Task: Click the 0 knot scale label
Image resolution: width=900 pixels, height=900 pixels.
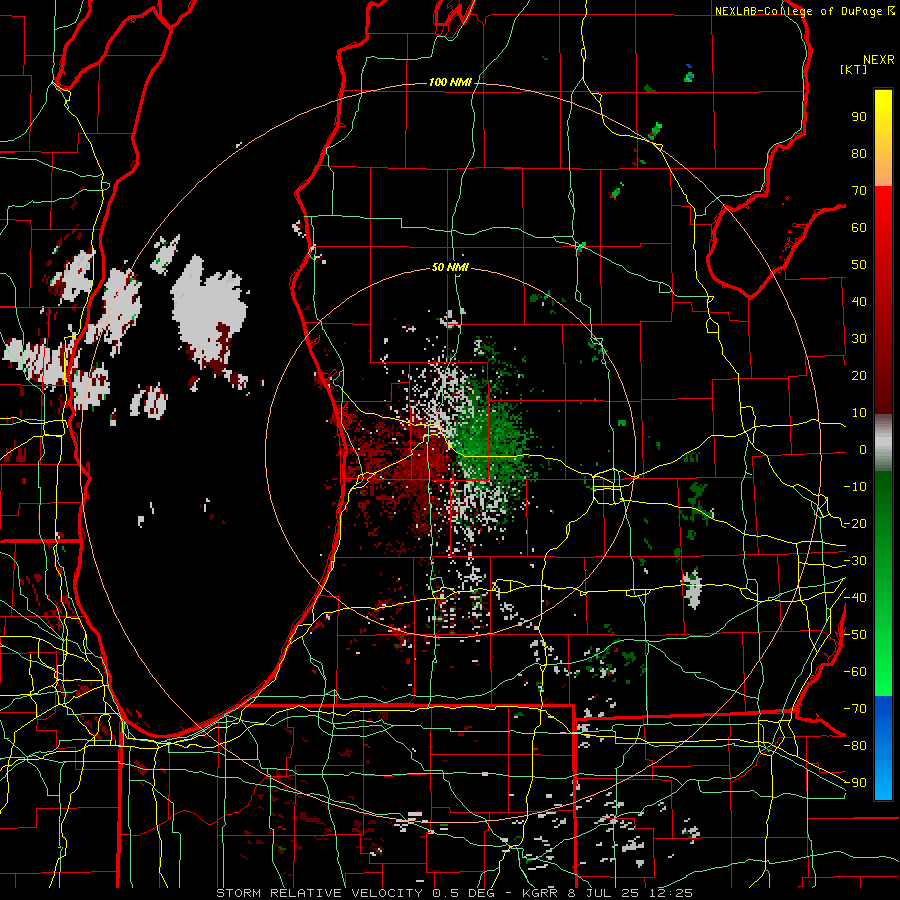Action: point(863,450)
